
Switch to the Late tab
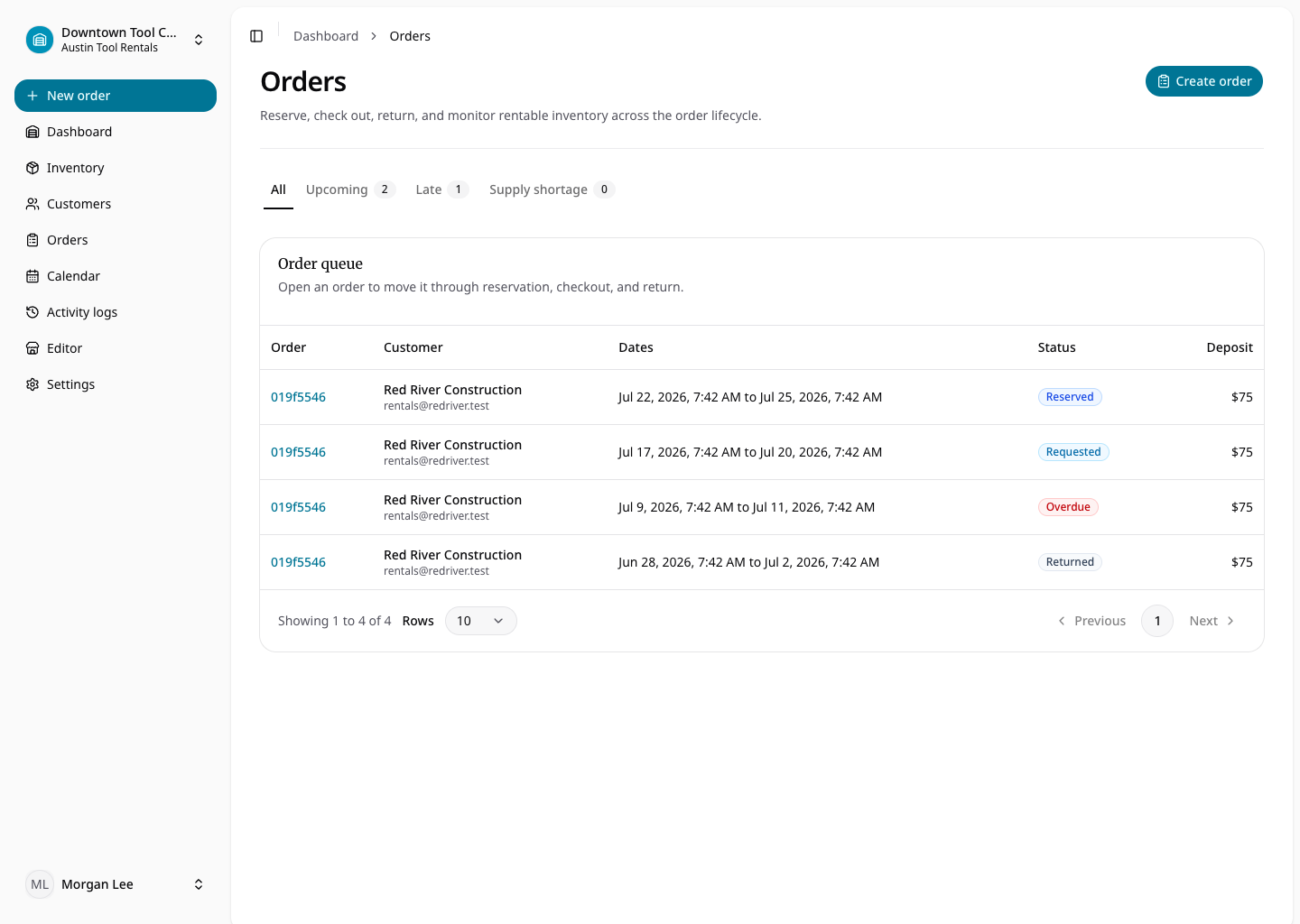pos(441,189)
